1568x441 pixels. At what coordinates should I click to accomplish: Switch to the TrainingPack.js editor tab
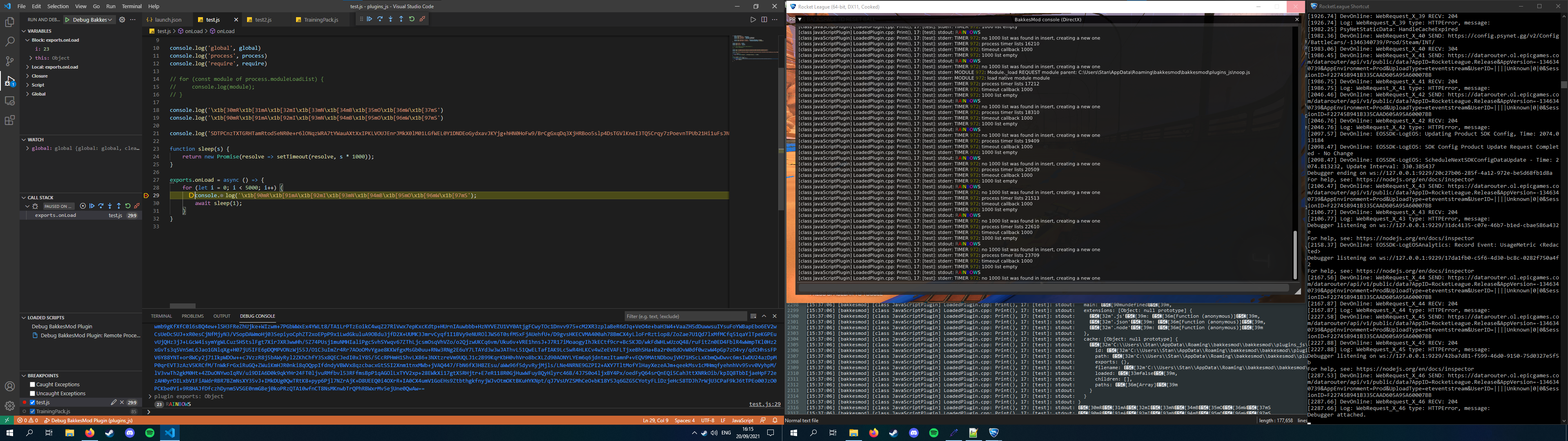320,20
